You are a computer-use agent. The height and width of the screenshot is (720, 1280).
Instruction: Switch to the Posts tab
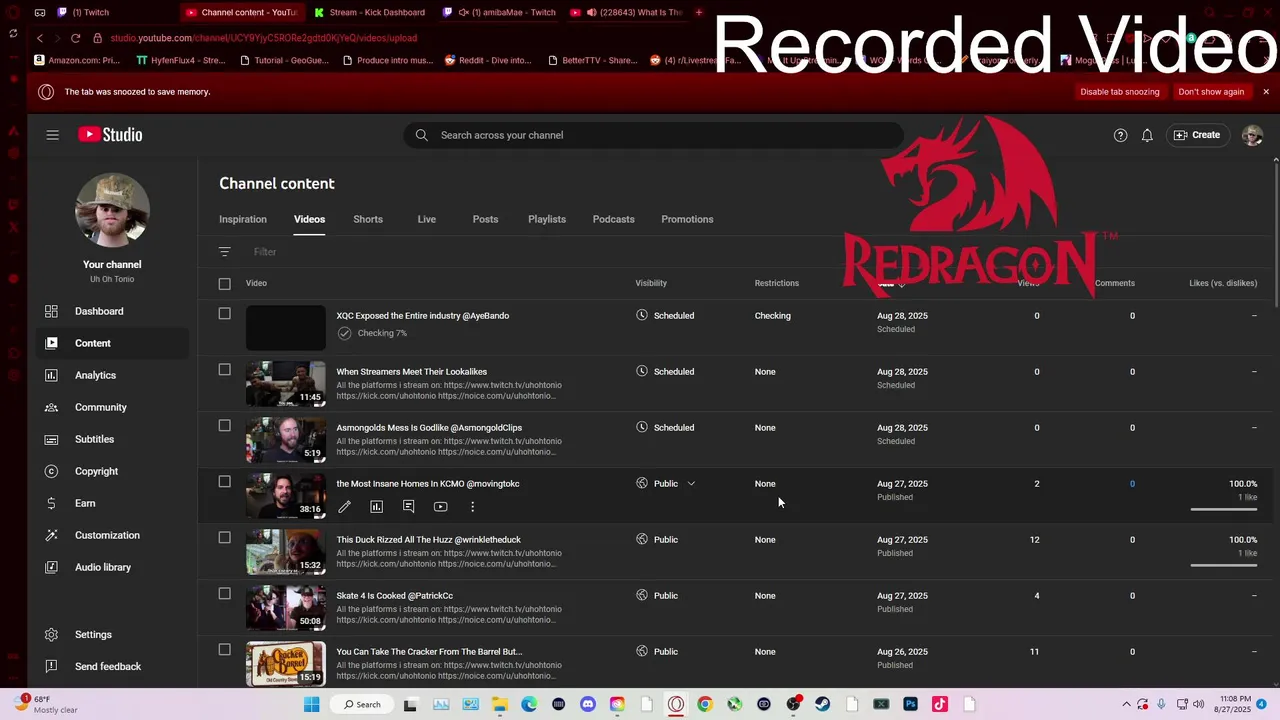[485, 219]
